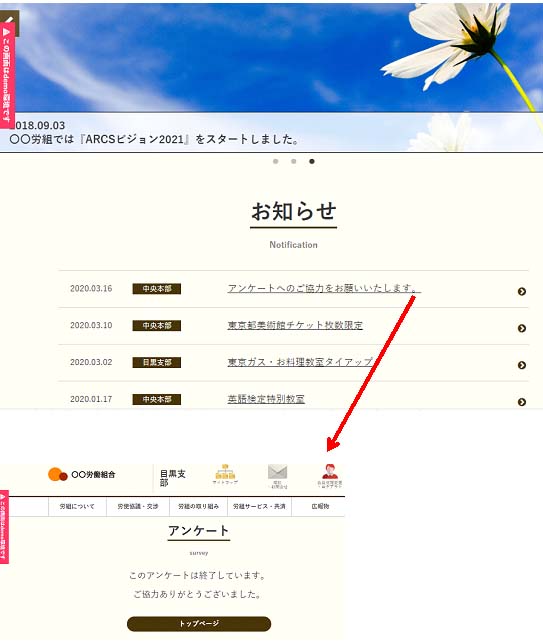Viewport: 543px width, 644px height.
Task: Open the 広報物 menu
Action: (320, 506)
